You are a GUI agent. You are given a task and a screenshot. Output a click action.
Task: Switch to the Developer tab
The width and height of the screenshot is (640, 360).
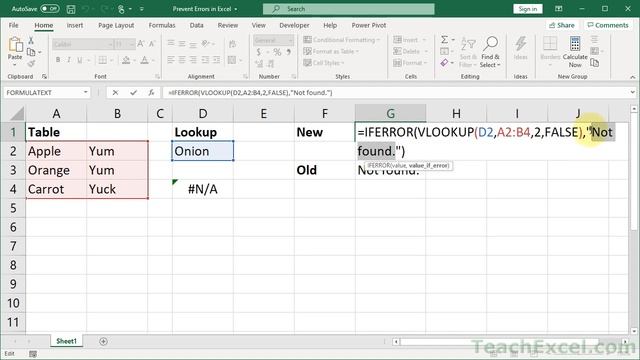(x=294, y=25)
